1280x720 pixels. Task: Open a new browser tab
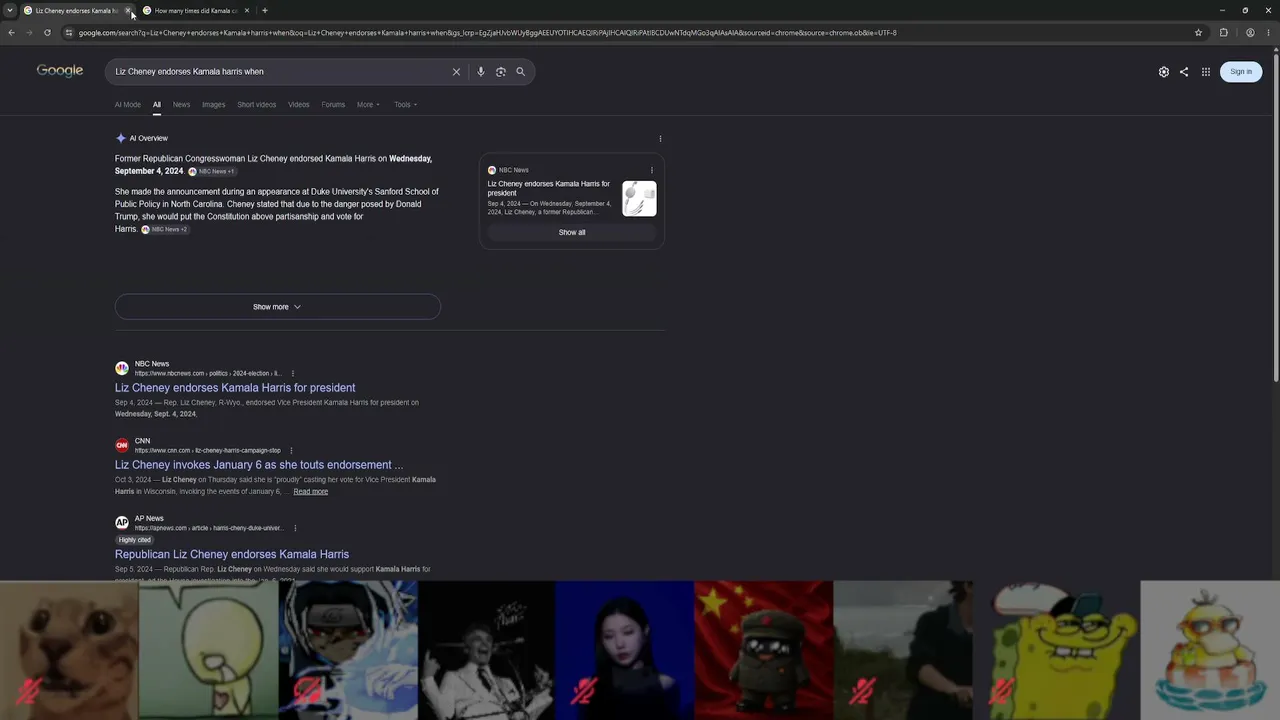coord(265,11)
